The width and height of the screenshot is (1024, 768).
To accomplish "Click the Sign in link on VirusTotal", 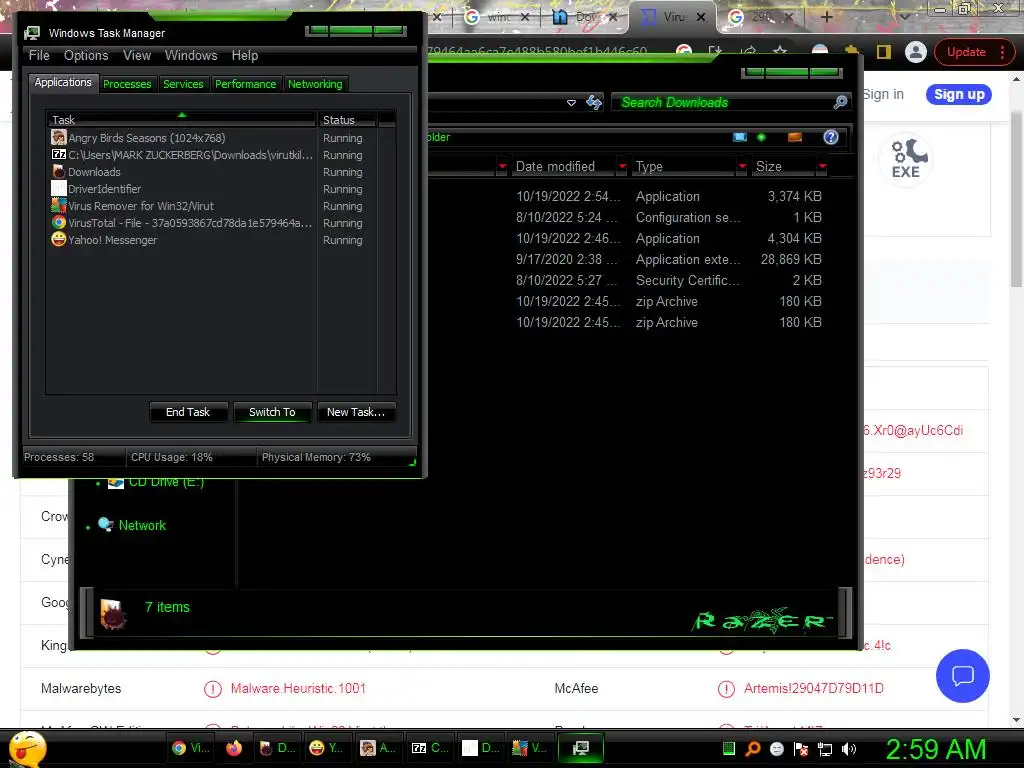I will [x=884, y=94].
